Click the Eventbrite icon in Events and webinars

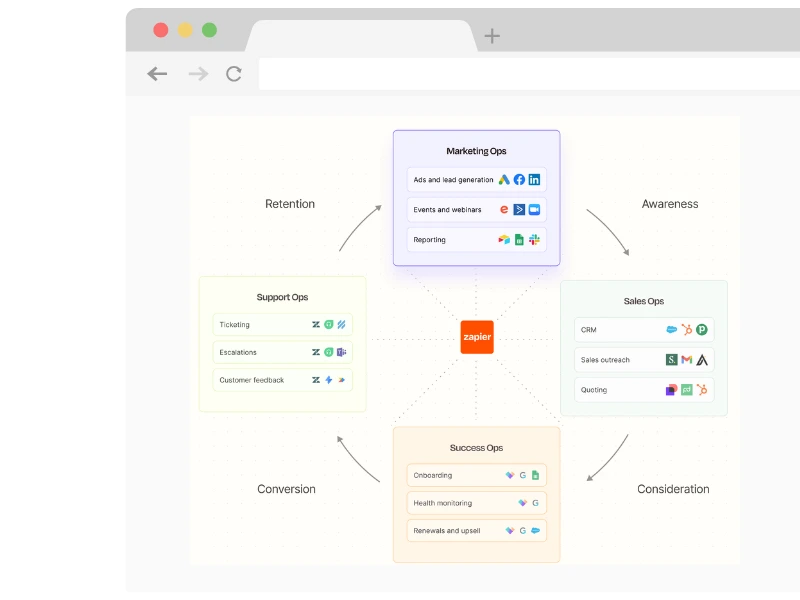(x=504, y=210)
